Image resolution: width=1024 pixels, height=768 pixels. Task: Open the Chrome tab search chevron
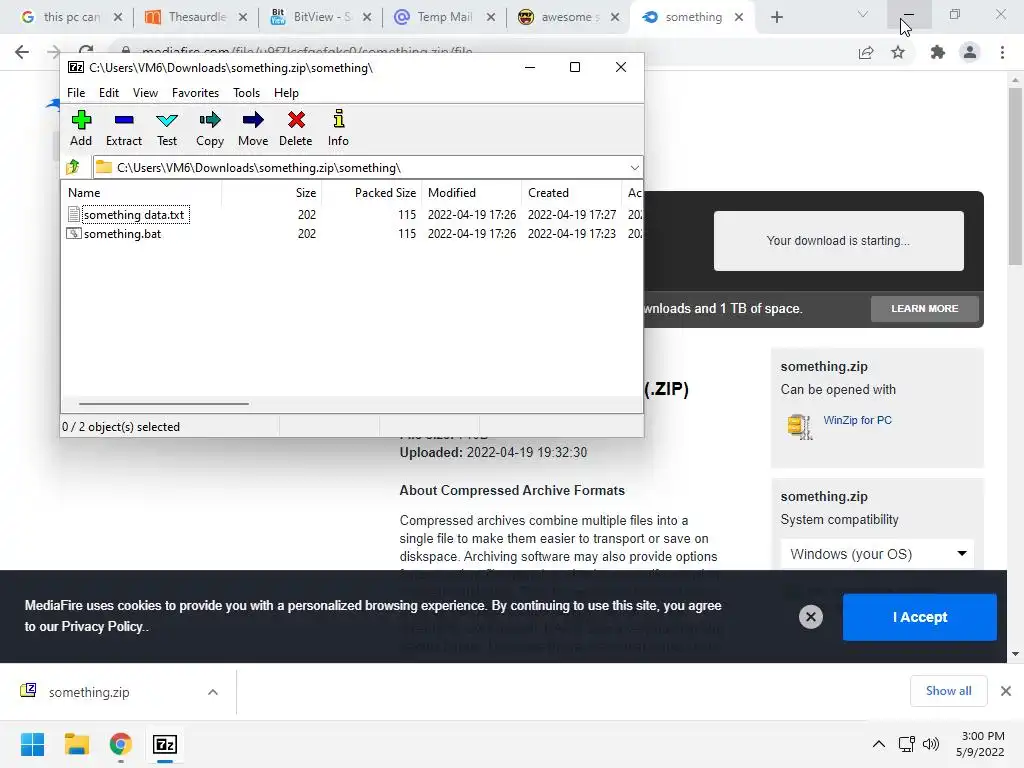[863, 14]
